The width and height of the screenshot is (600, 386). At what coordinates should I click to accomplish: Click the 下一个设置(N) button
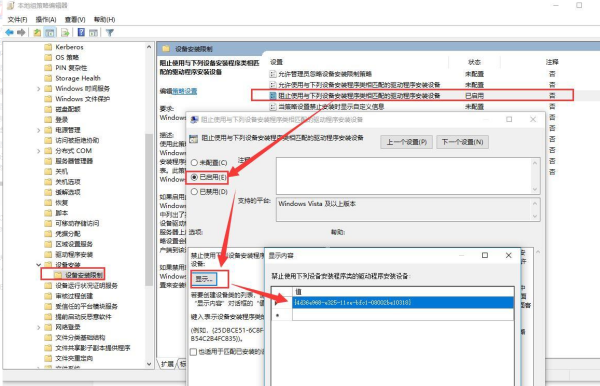point(462,142)
